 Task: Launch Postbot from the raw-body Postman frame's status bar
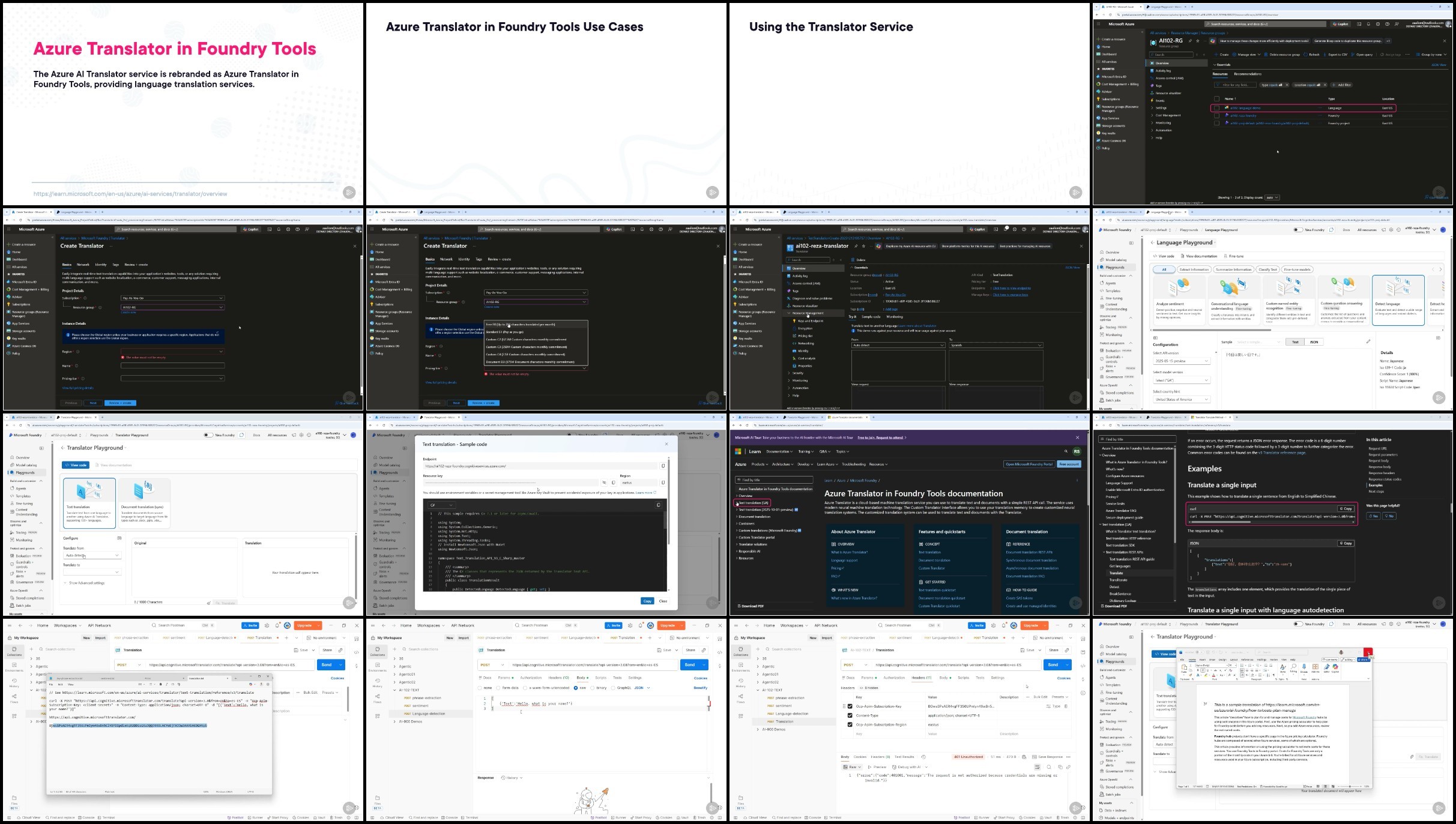[x=598, y=817]
